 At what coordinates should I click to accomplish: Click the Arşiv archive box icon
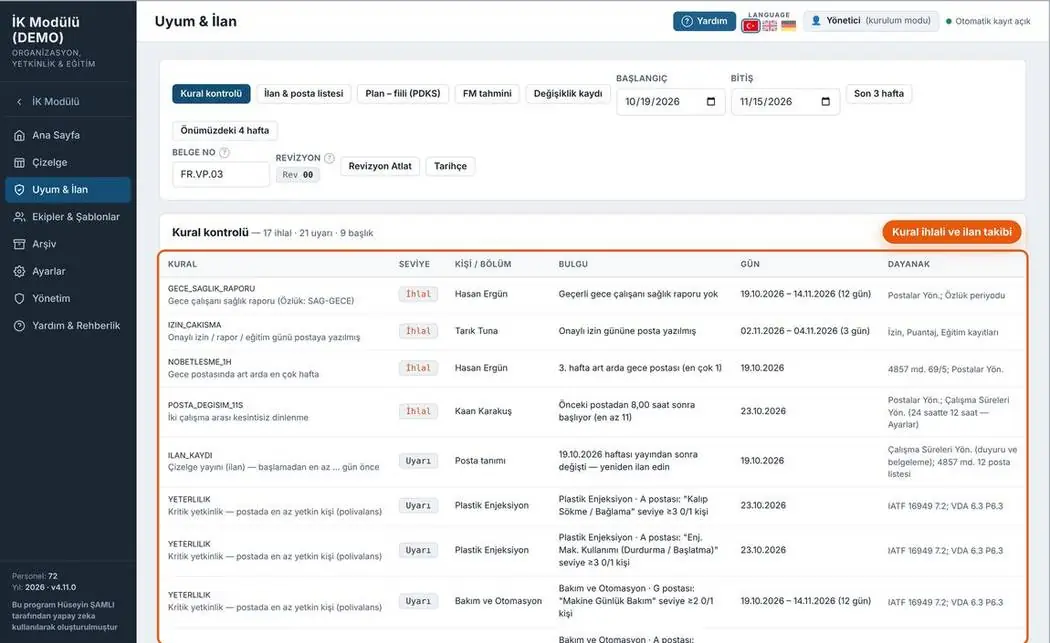click(x=19, y=244)
